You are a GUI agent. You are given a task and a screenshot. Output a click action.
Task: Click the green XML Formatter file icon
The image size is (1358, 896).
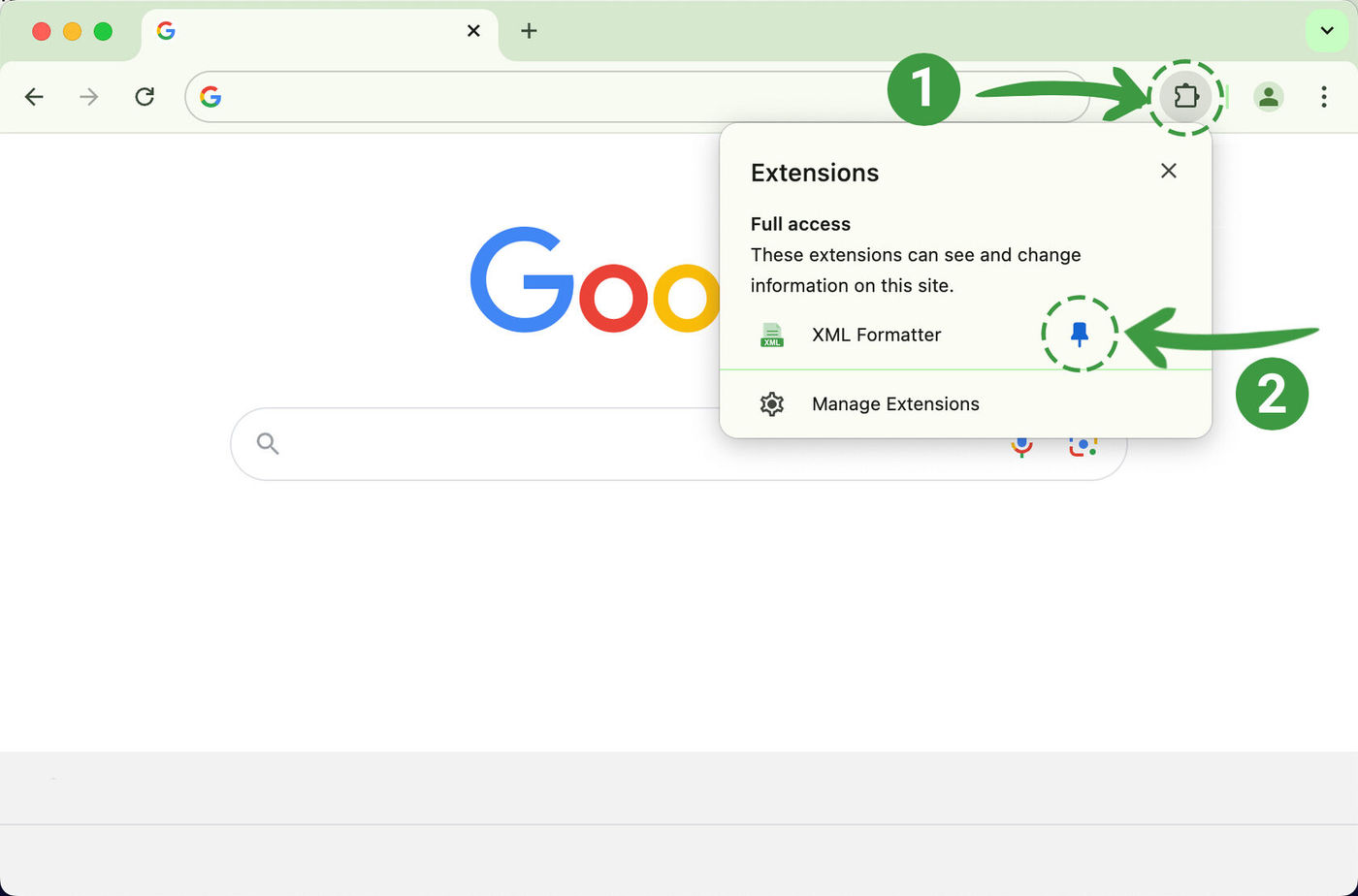click(x=772, y=335)
